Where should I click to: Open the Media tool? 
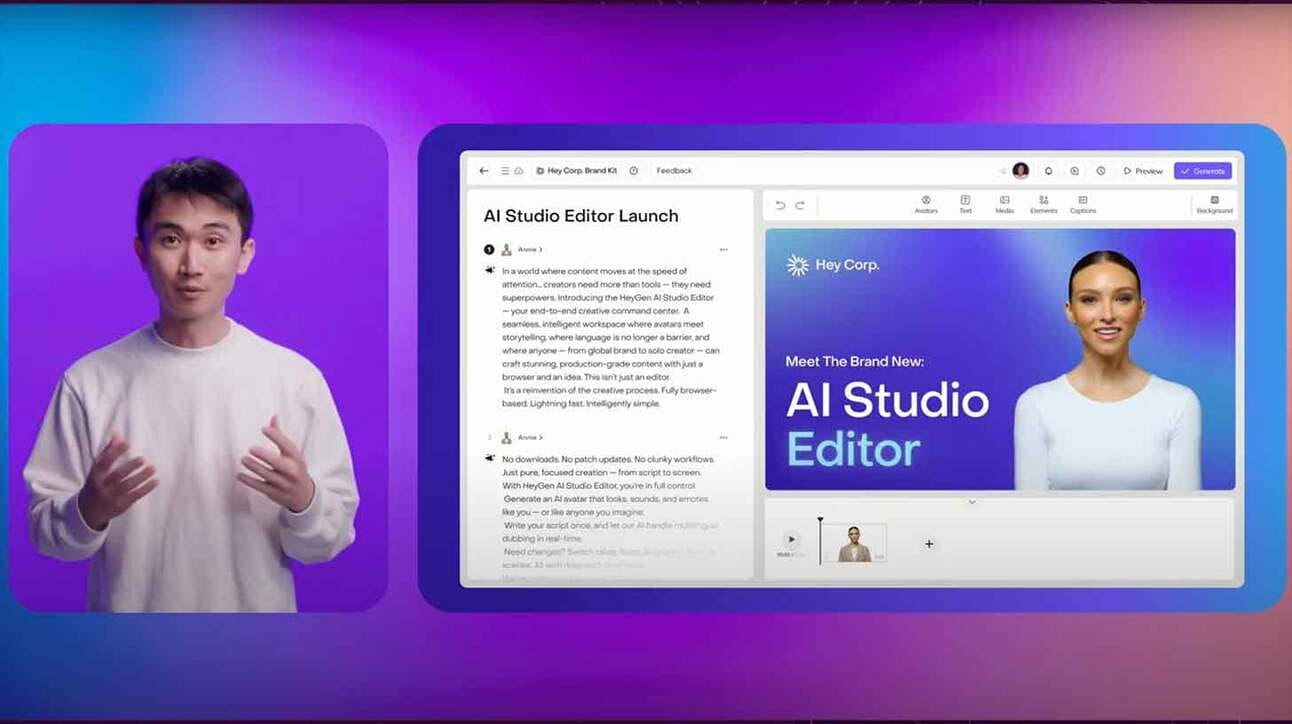1004,205
